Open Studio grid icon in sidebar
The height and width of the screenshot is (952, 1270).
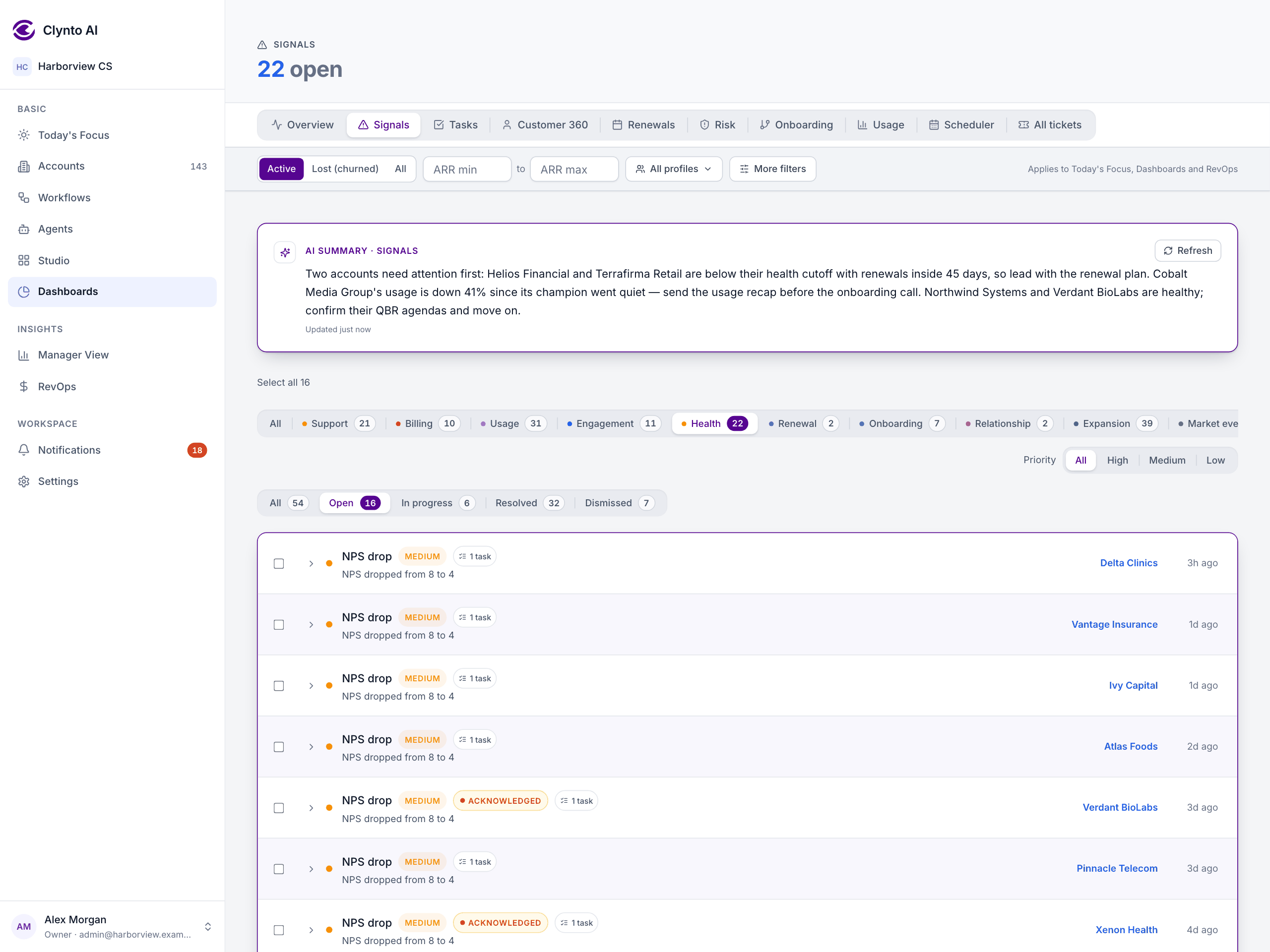click(23, 260)
